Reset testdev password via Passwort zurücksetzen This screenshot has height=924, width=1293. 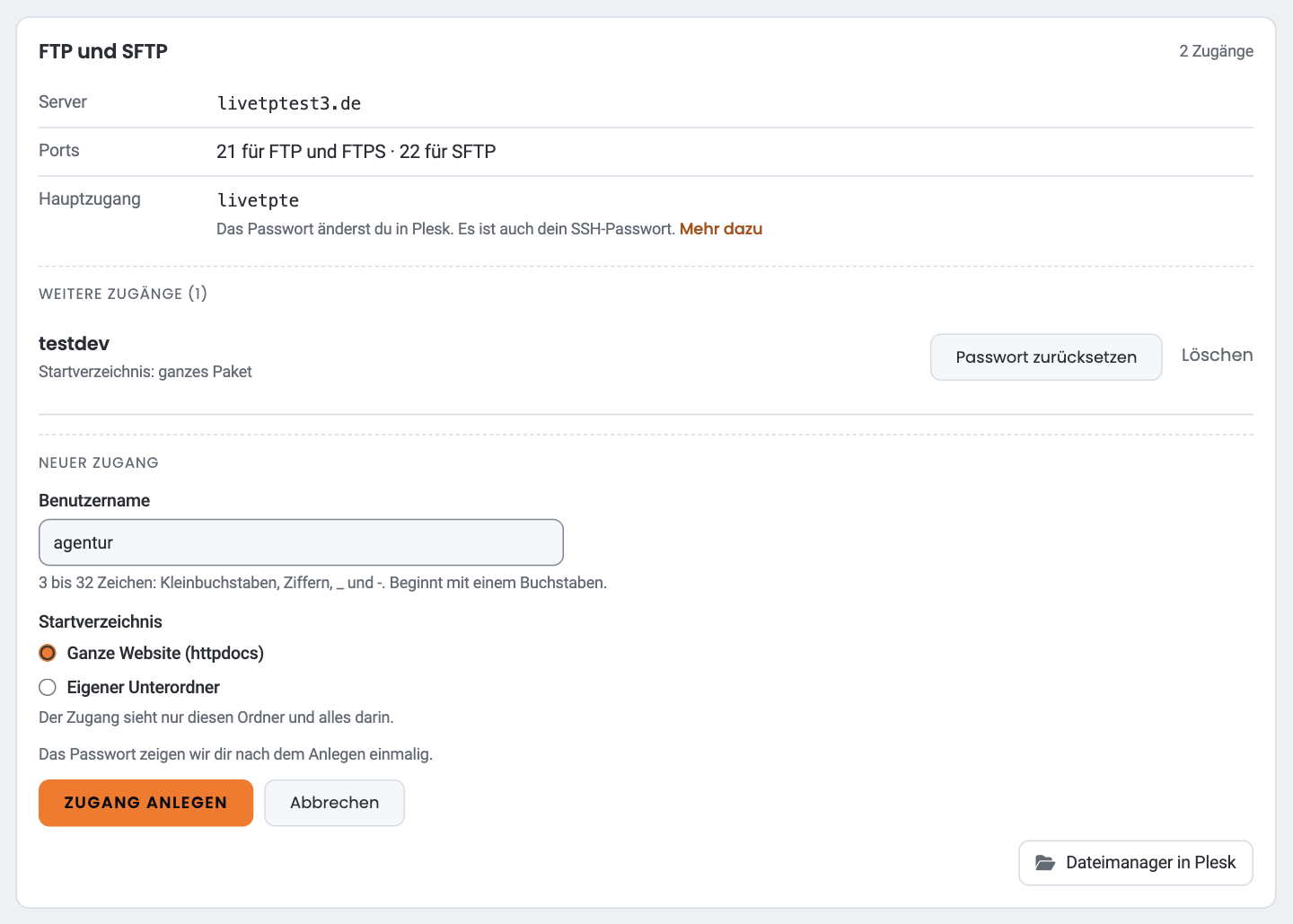[x=1046, y=357]
